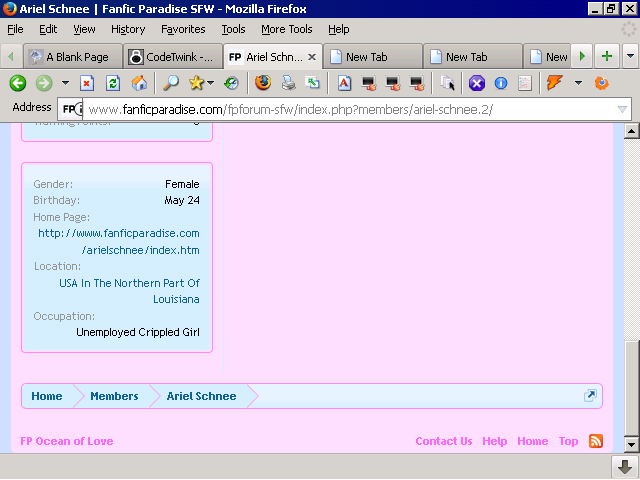640x480 pixels.
Task: Open the Tools menu
Action: [233, 29]
